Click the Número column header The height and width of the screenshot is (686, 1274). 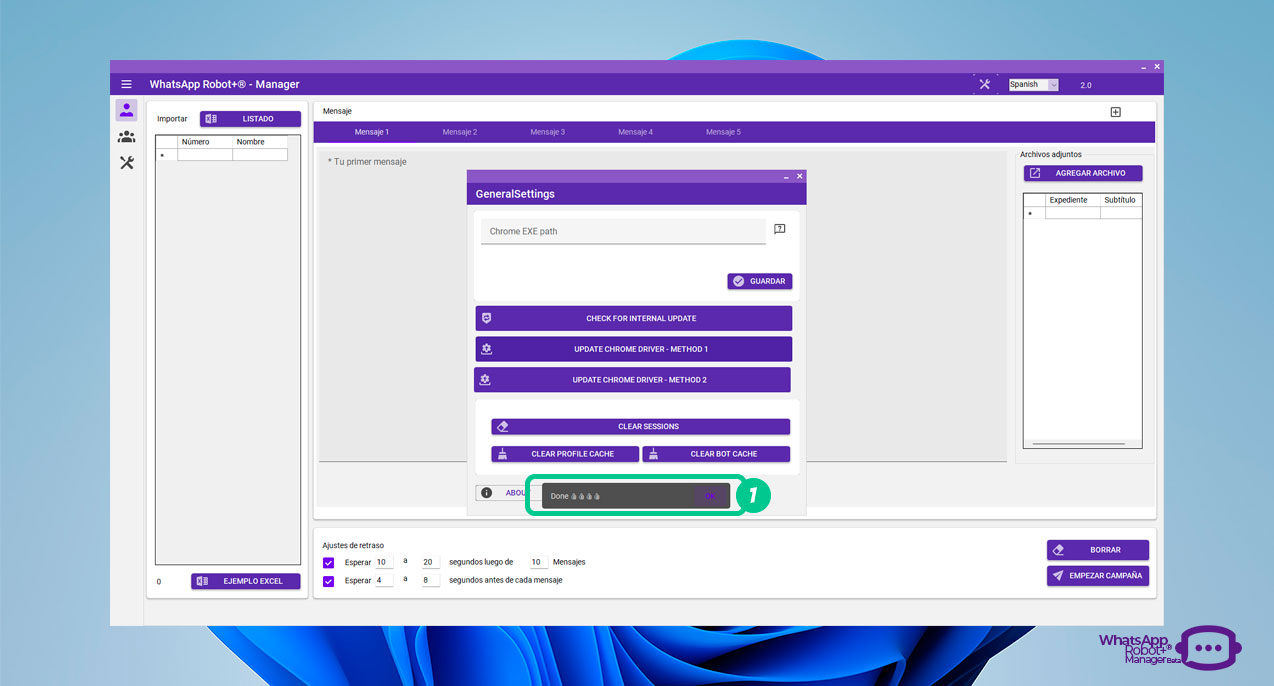coord(205,142)
